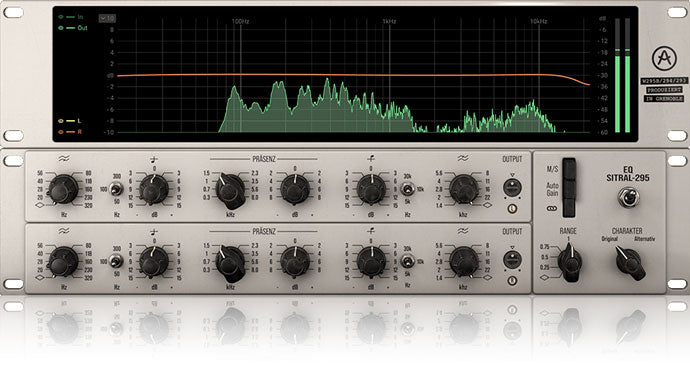Click upper channel low-pass filter symbol
The width and height of the screenshot is (690, 368).
click(463, 158)
